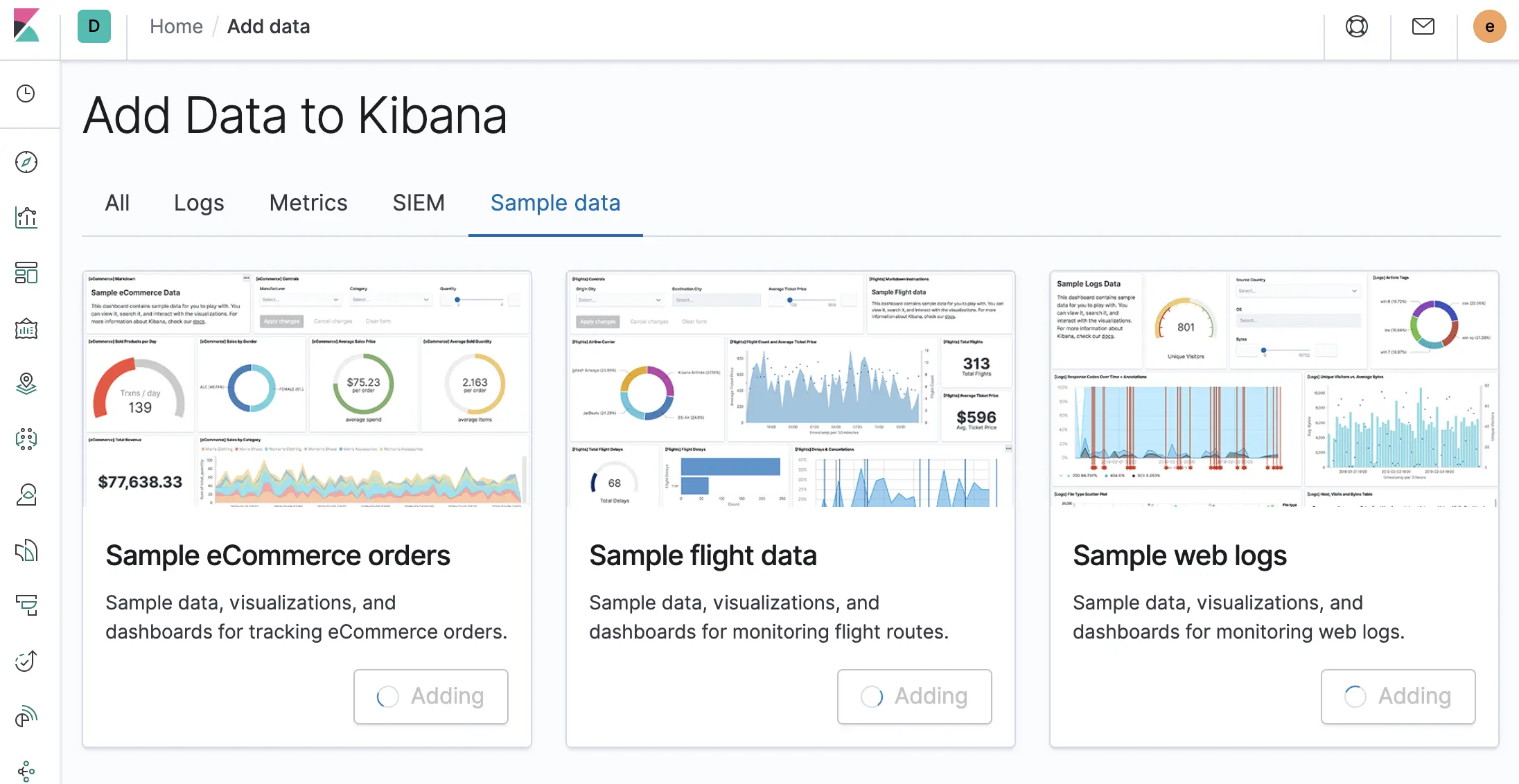This screenshot has height=784, width=1519.
Task: Open the newsfeed mail icon
Action: pos(1423,26)
